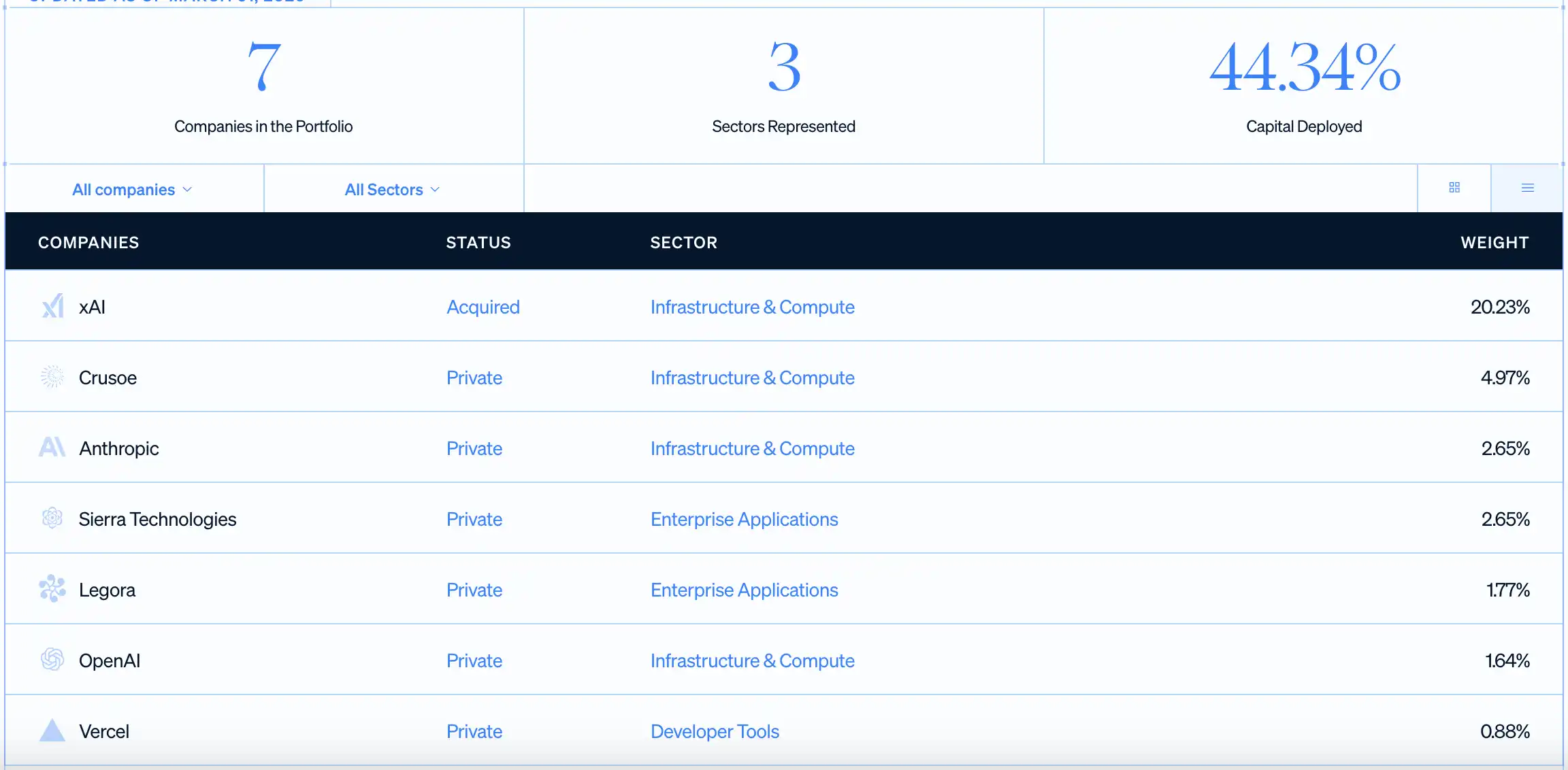Switch to list view layout

point(1527,188)
